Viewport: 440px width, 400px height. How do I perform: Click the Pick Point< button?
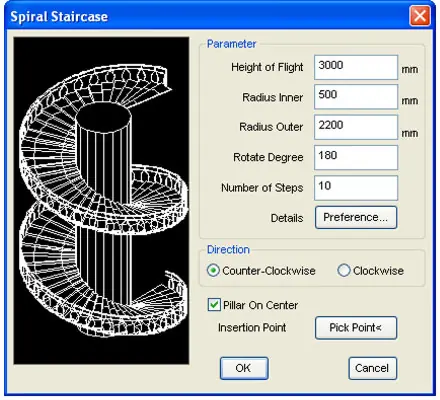[x=356, y=328]
